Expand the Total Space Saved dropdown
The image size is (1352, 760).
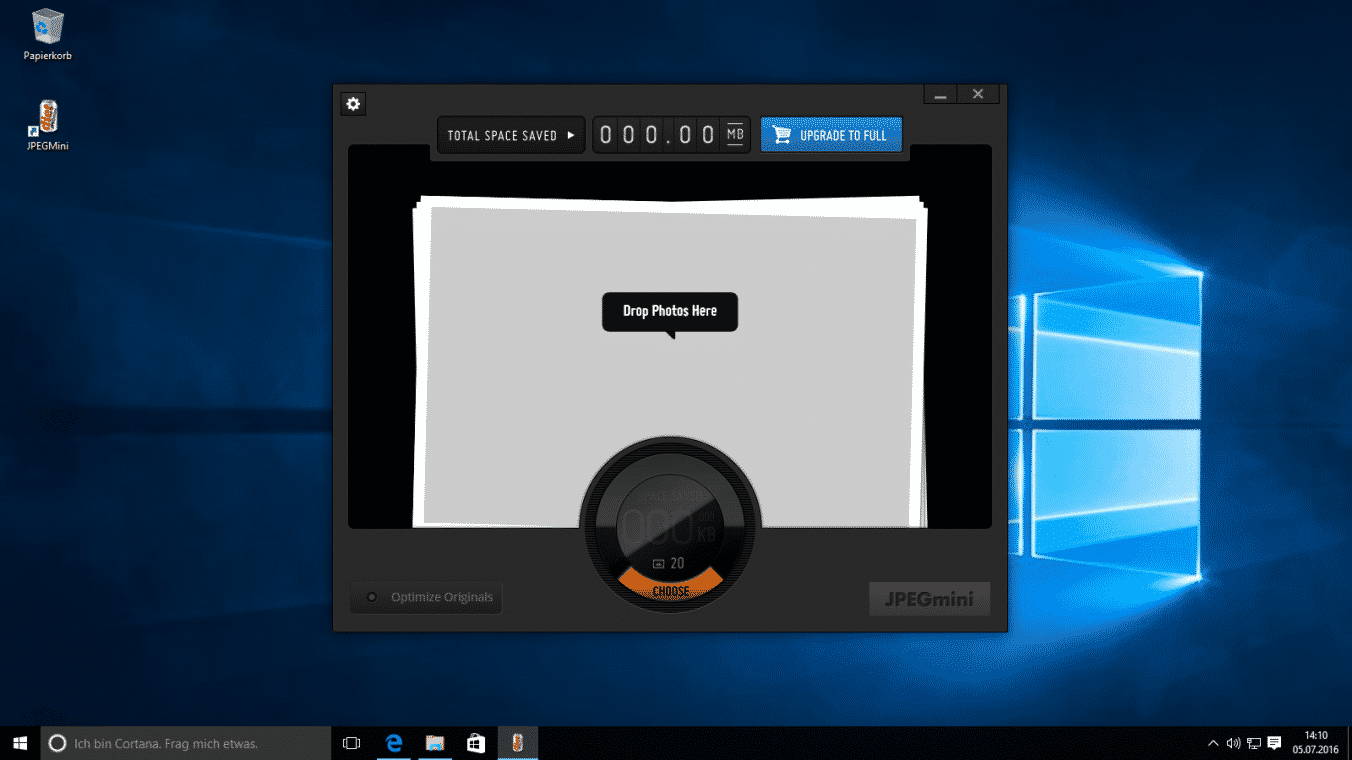tap(511, 135)
